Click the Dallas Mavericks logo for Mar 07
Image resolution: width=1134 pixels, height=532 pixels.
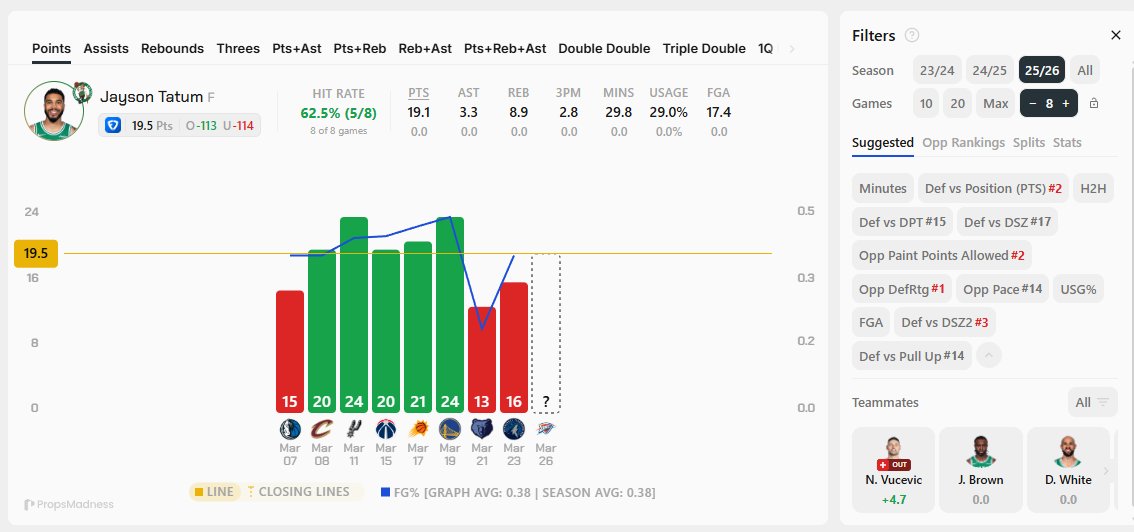[x=289, y=429]
